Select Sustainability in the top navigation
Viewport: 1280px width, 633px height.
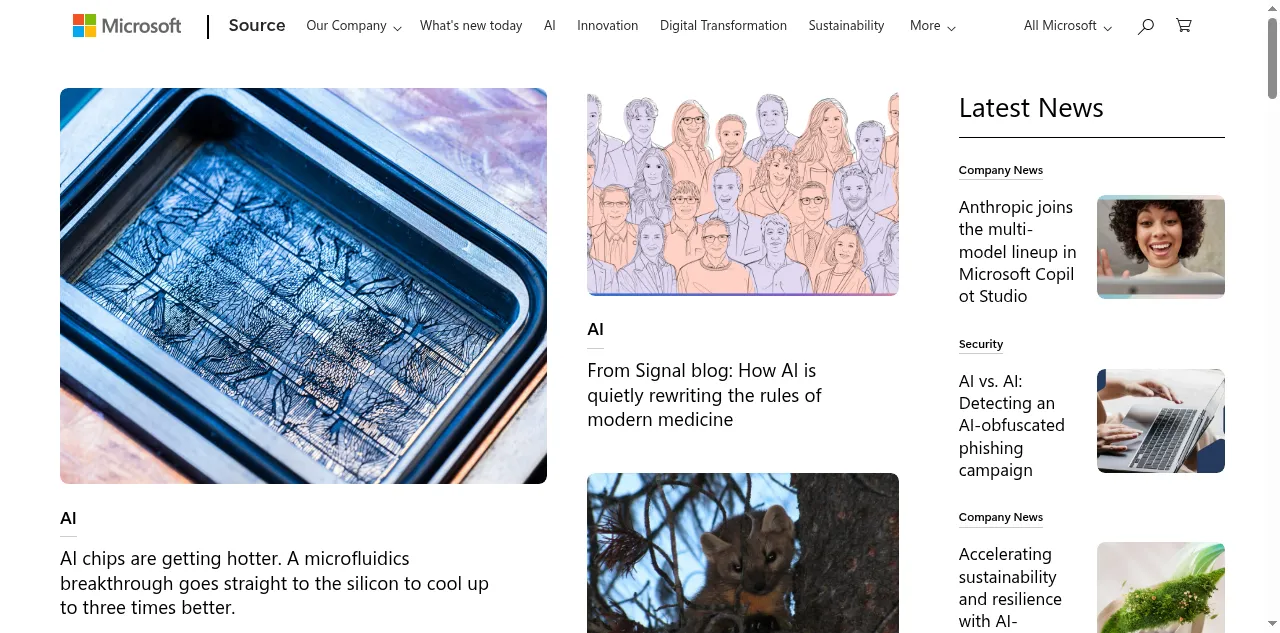[x=846, y=26]
